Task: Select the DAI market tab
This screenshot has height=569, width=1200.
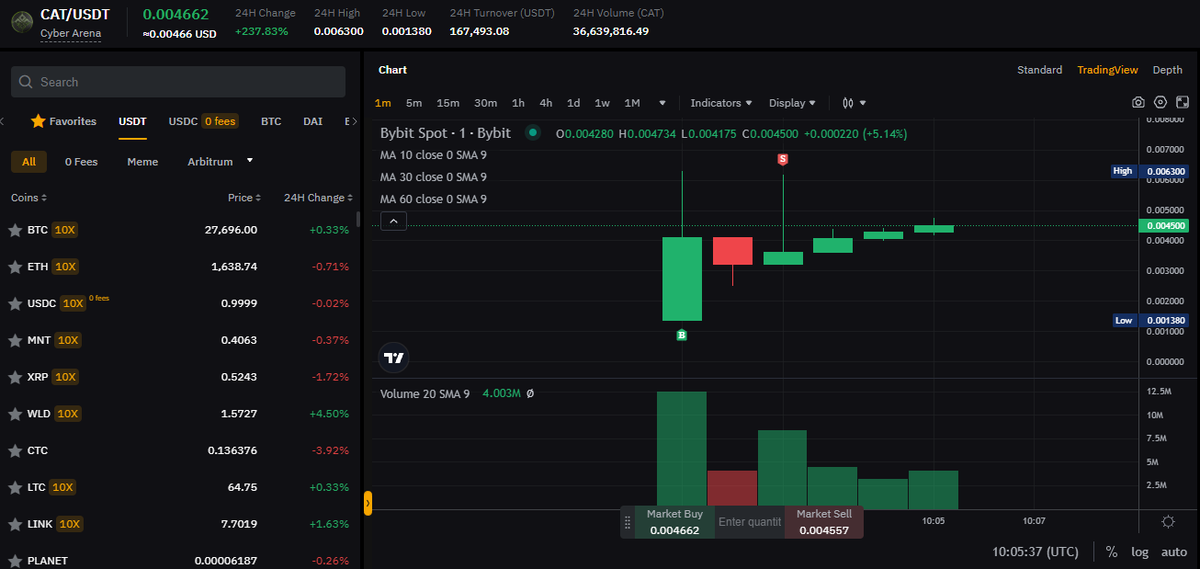Action: 313,121
